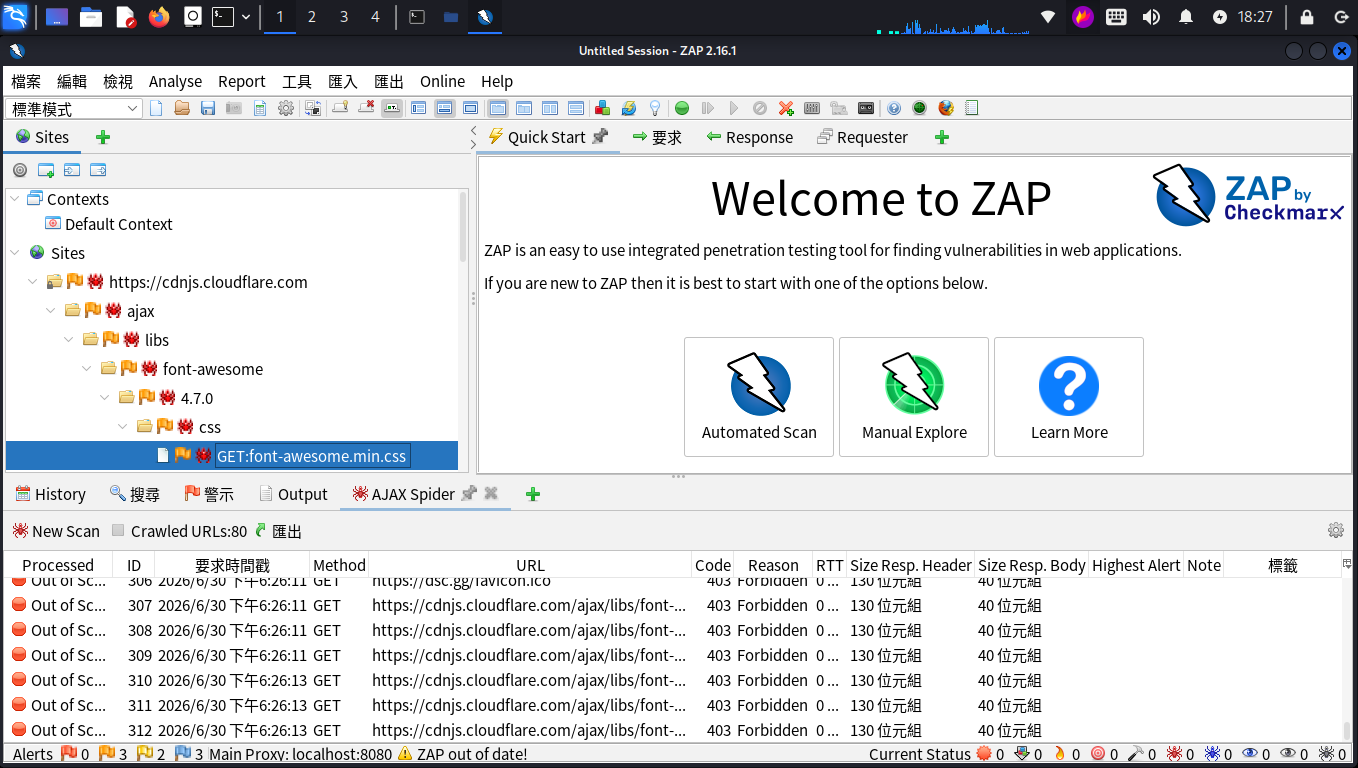1358x768 pixels.
Task: Click the red spider status icon in footer
Action: [x=1174, y=754]
